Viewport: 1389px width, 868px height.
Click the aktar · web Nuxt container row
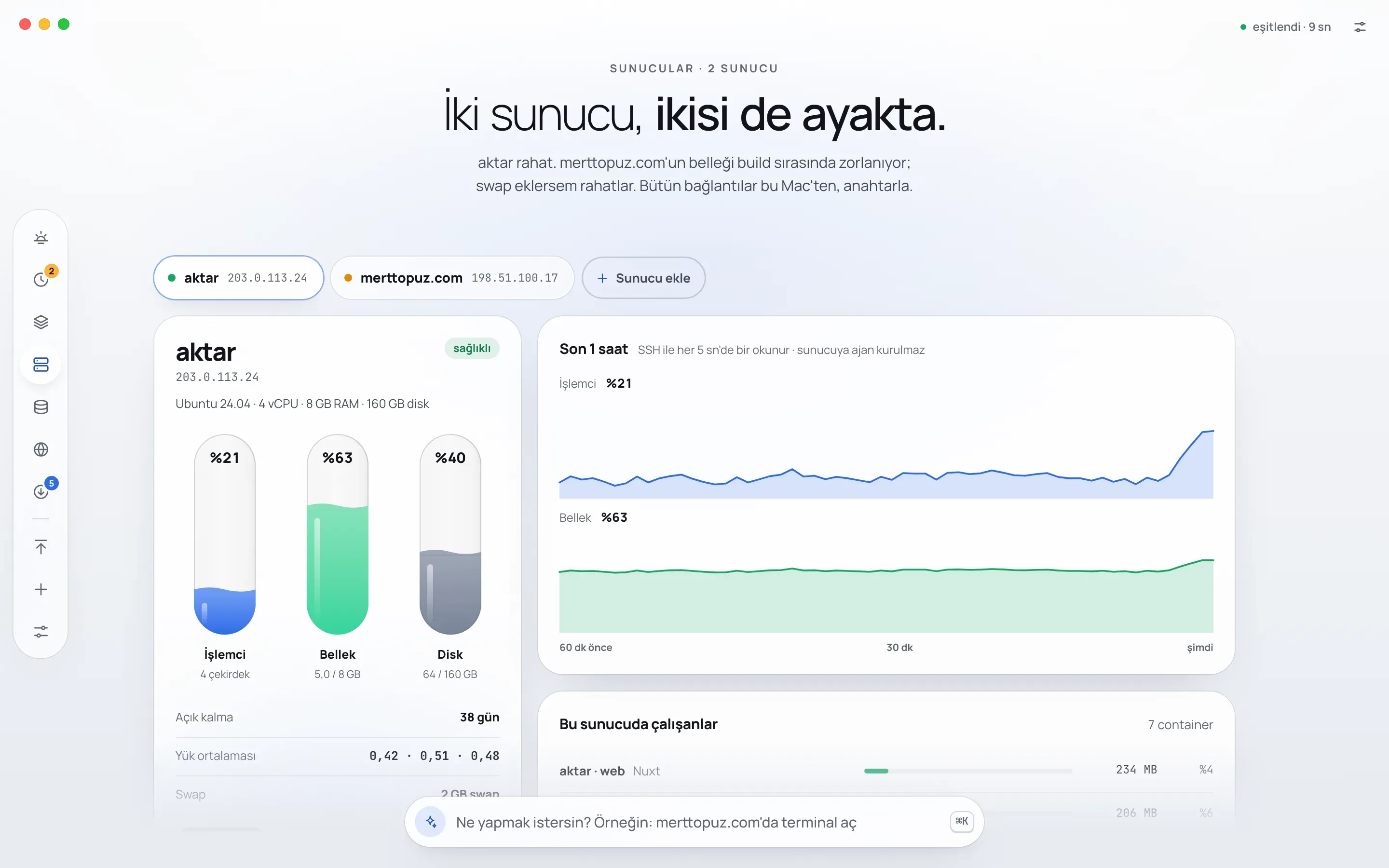pos(886,771)
